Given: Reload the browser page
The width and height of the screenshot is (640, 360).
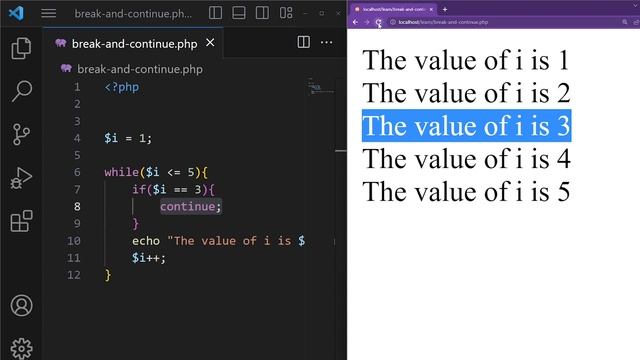Looking at the screenshot, I should tap(379, 22).
